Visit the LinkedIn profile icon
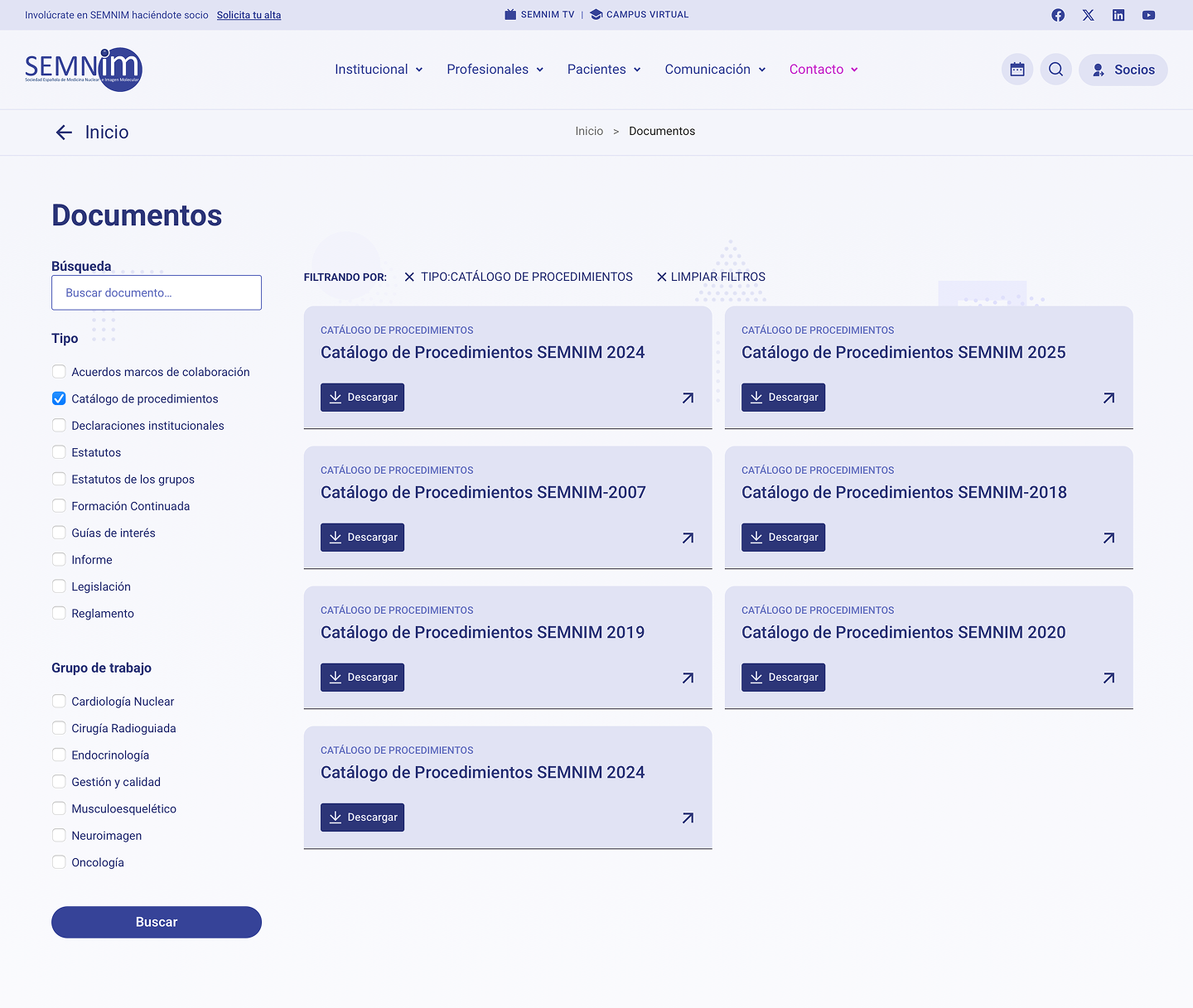Image resolution: width=1193 pixels, height=1008 pixels. coord(1118,15)
